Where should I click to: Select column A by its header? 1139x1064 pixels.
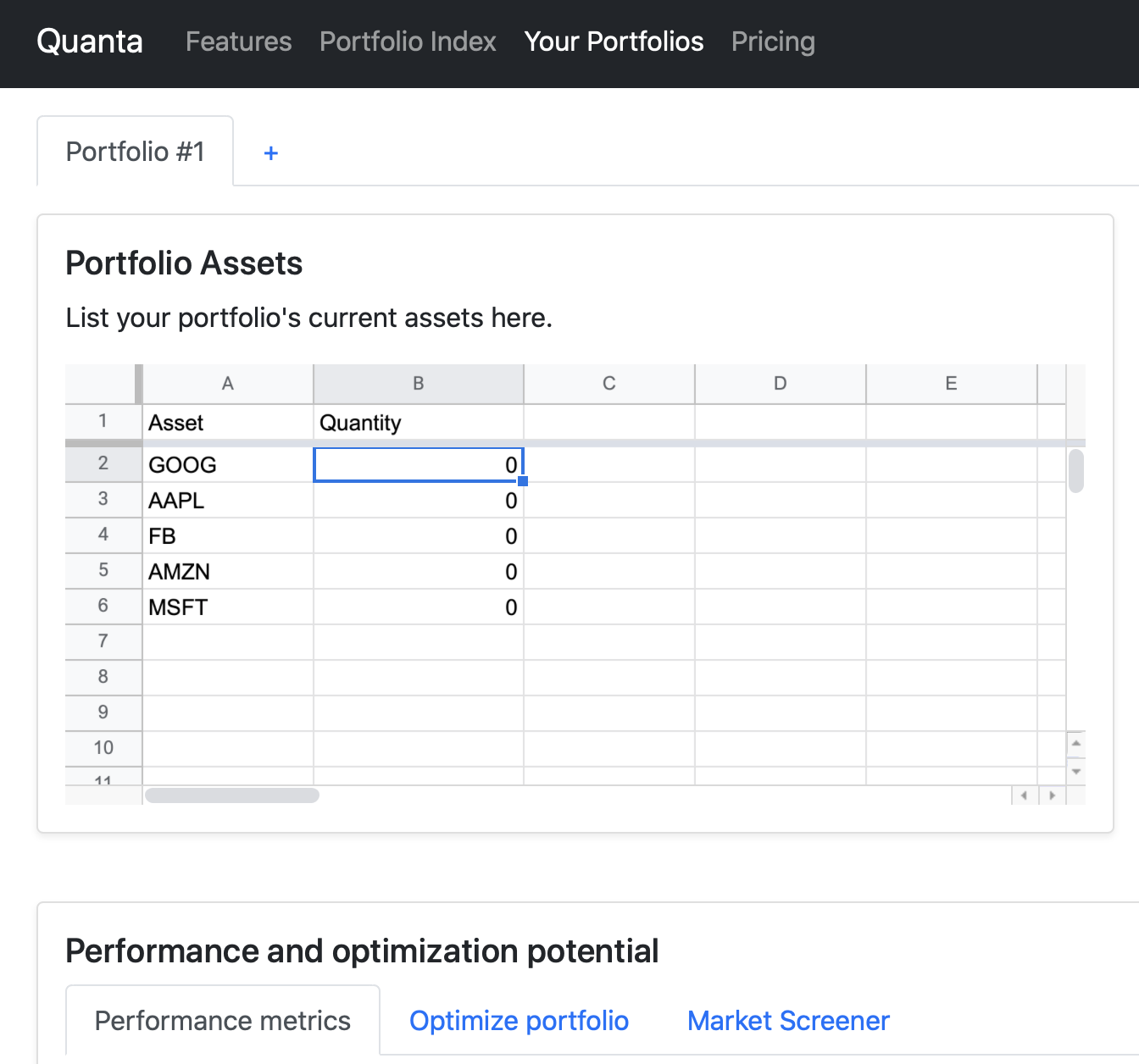(x=227, y=383)
